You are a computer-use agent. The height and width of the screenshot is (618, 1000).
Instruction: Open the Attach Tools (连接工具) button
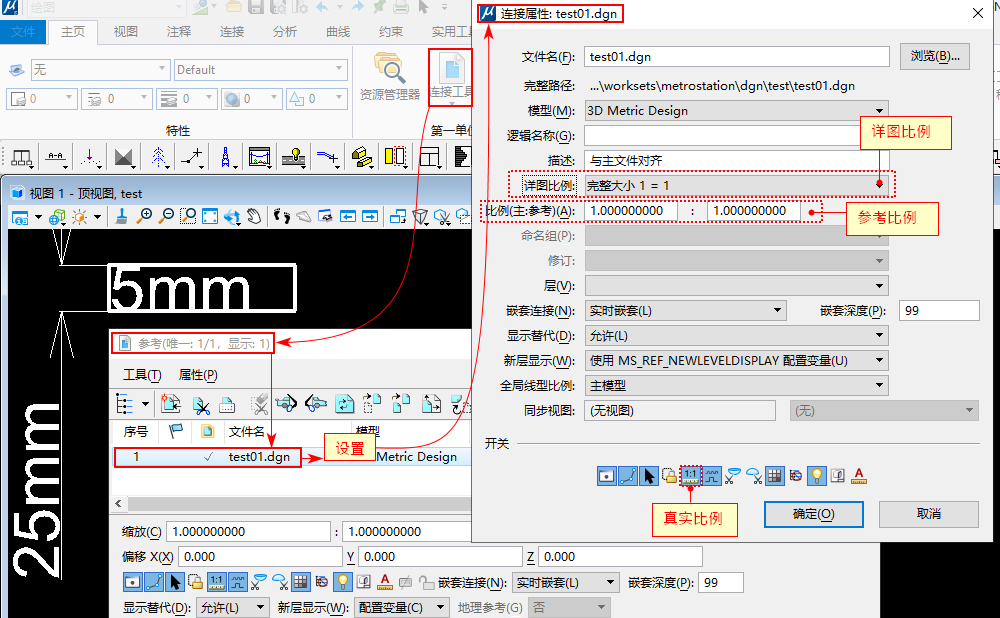click(451, 78)
